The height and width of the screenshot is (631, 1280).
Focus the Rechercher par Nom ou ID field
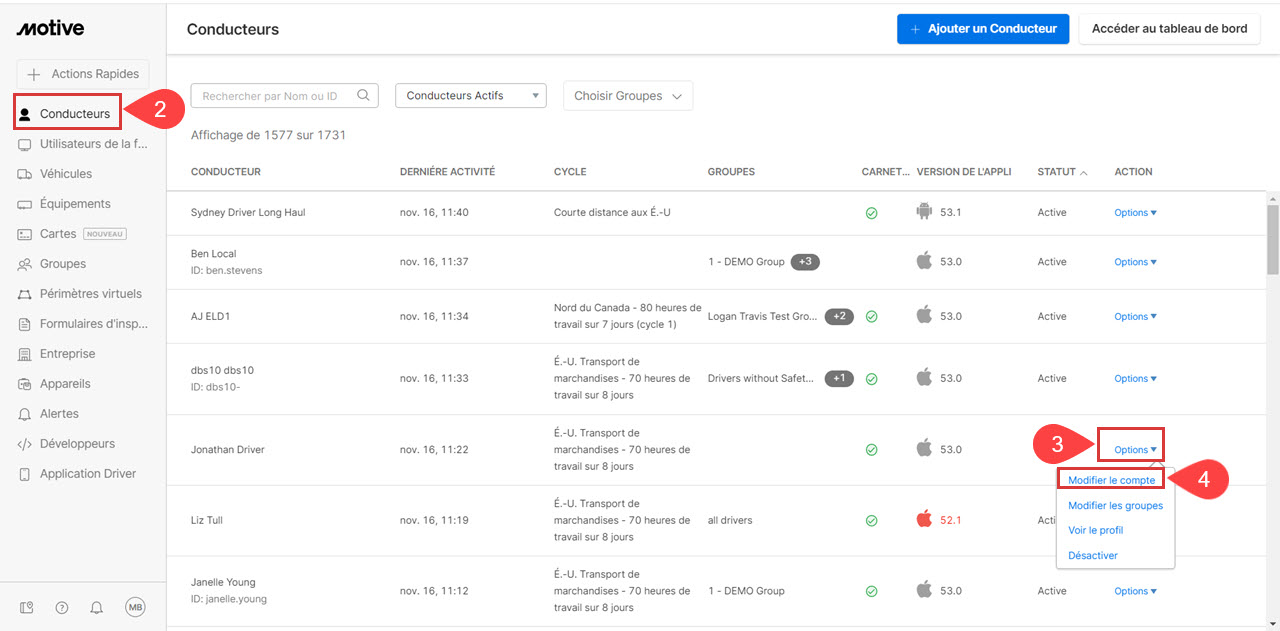tap(285, 96)
